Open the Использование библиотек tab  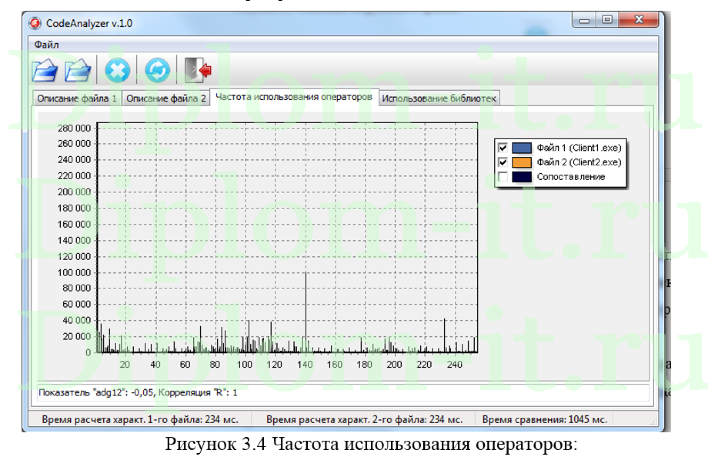point(440,98)
